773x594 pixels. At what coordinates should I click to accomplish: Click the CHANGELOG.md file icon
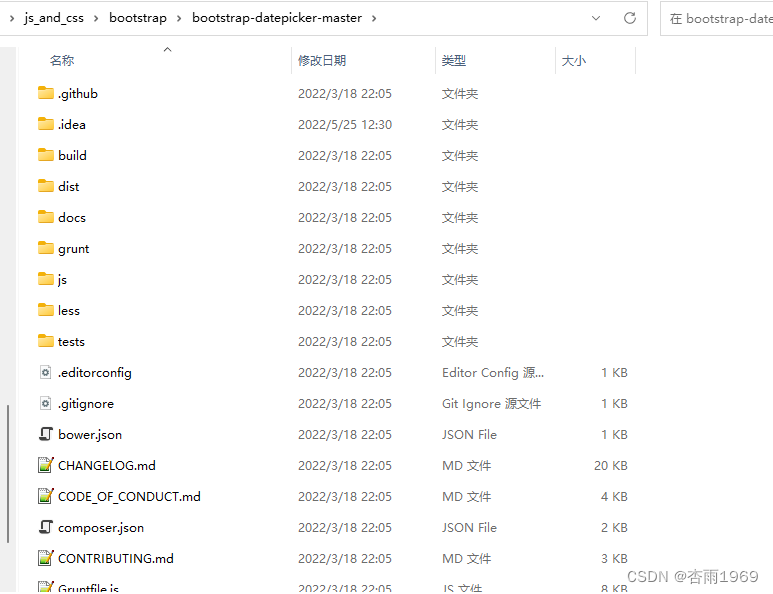(45, 465)
